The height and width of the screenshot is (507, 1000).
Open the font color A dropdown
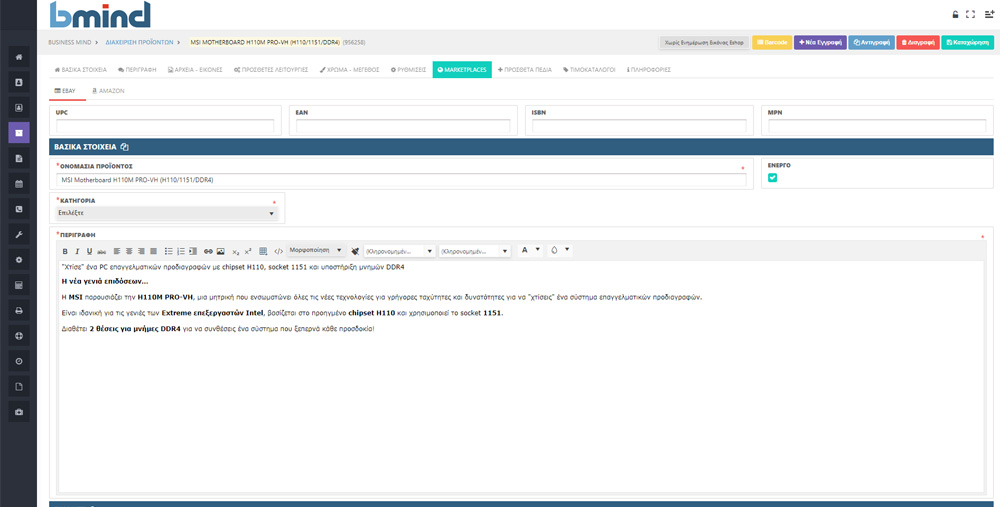pyautogui.click(x=529, y=250)
